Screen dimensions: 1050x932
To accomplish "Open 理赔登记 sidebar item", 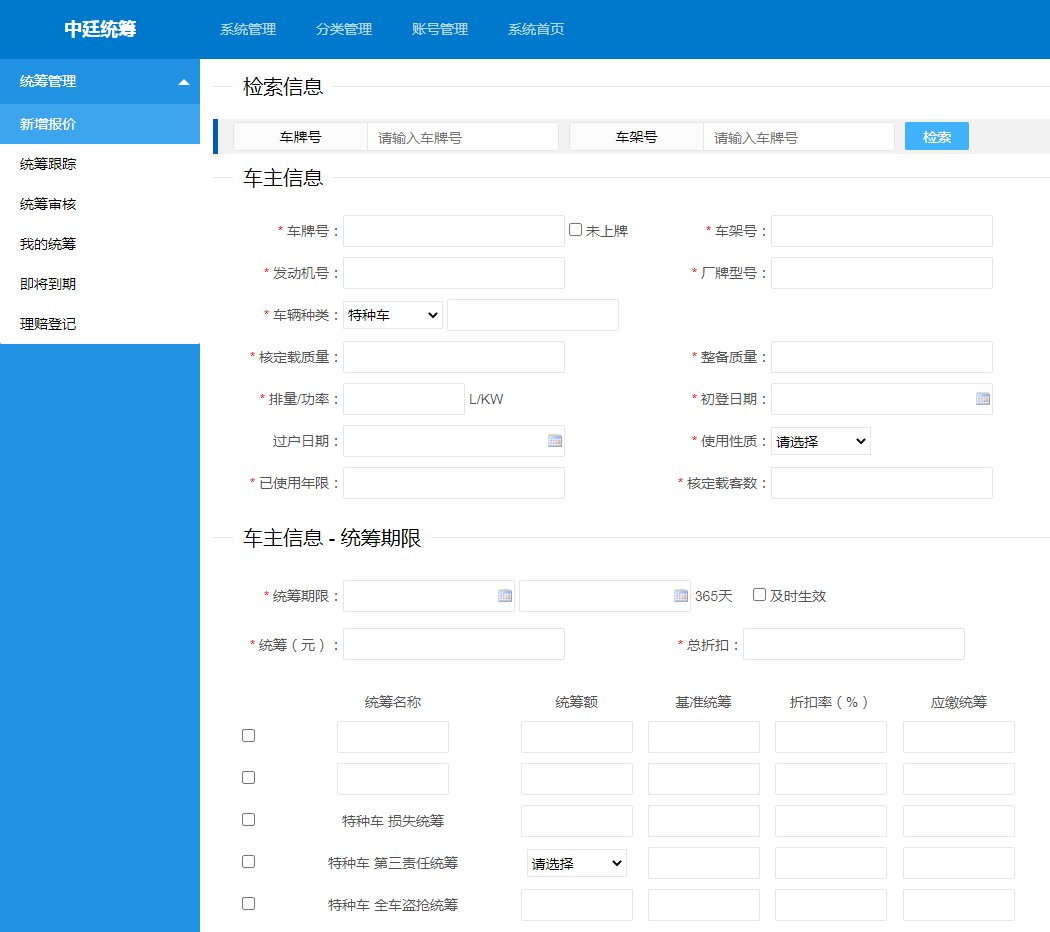I will (x=48, y=324).
